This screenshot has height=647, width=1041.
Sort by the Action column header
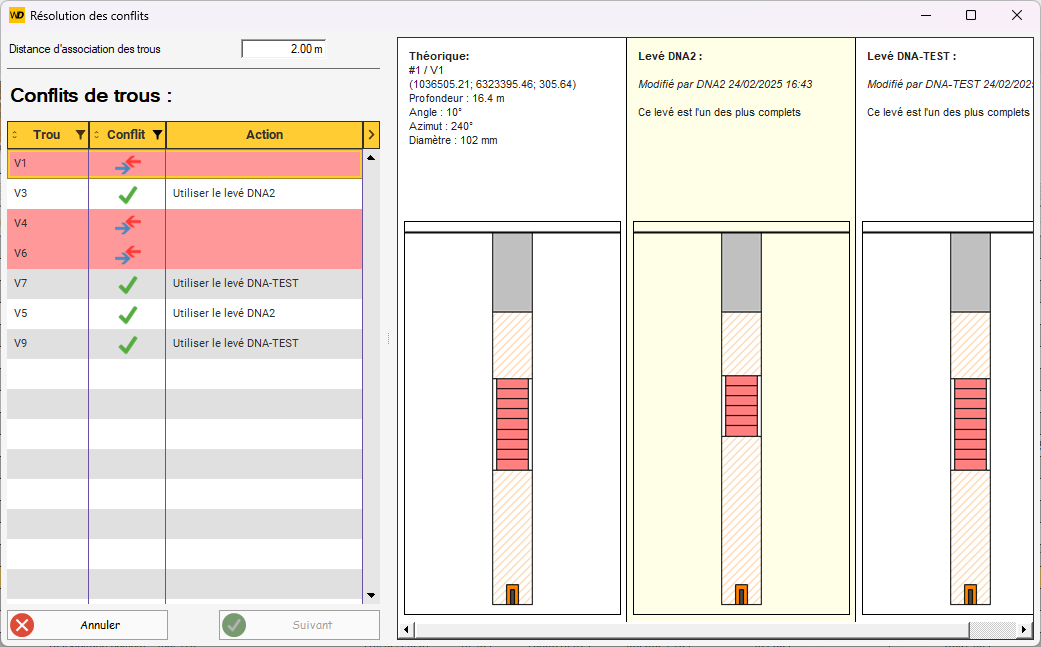click(x=264, y=135)
